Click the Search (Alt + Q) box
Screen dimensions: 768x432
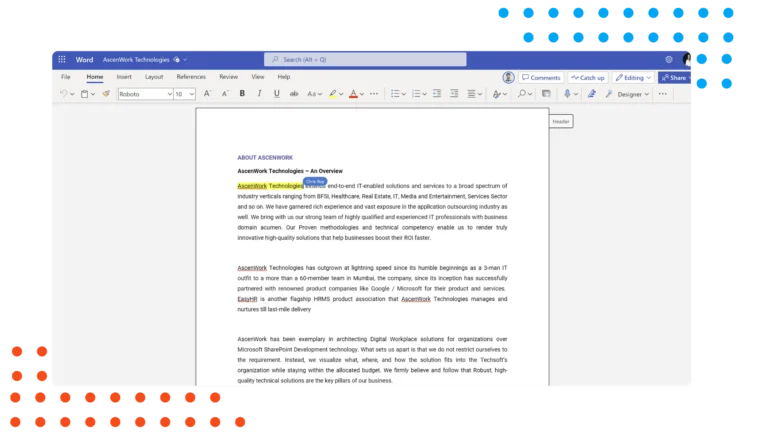click(365, 59)
